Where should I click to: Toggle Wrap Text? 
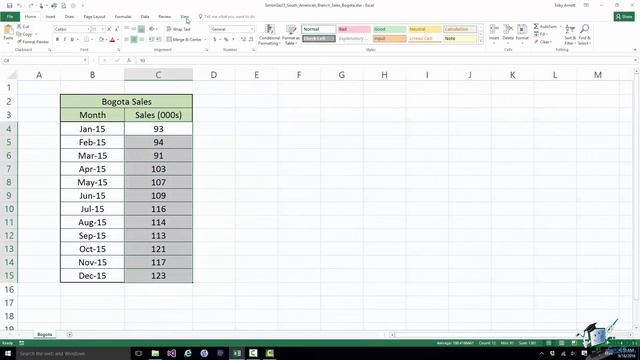(x=178, y=29)
